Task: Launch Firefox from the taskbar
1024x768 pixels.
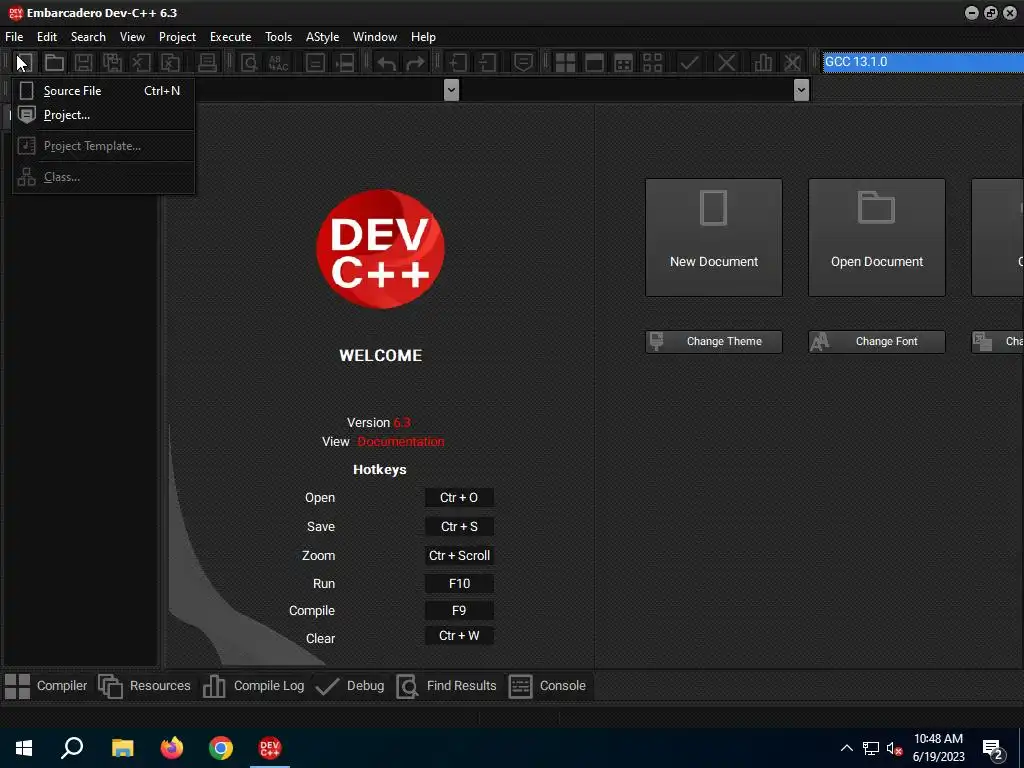Action: (172, 748)
